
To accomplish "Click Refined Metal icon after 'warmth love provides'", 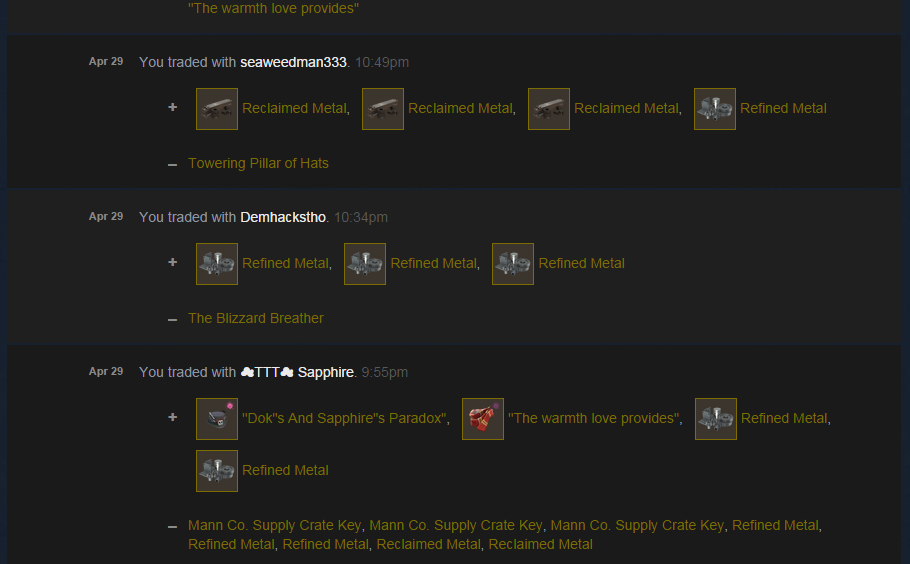I will [716, 419].
